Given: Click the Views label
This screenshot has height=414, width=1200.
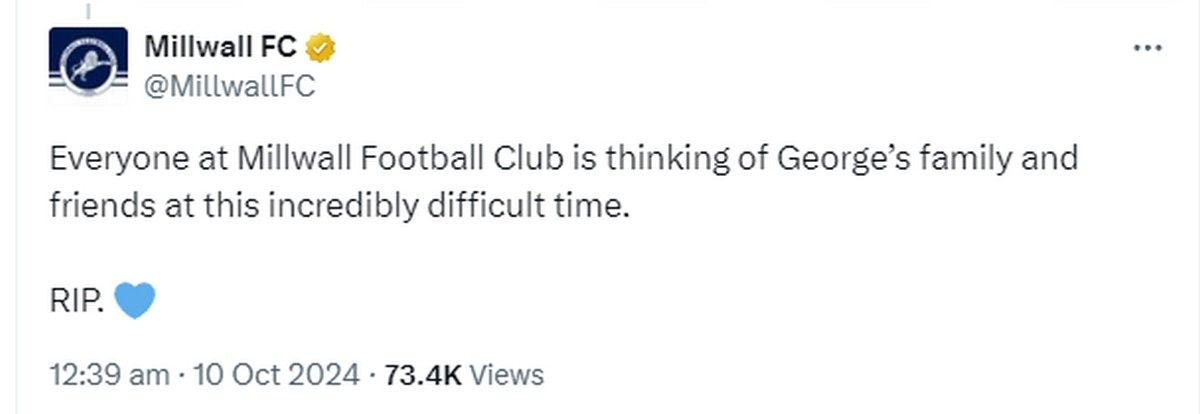Looking at the screenshot, I should coord(507,375).
